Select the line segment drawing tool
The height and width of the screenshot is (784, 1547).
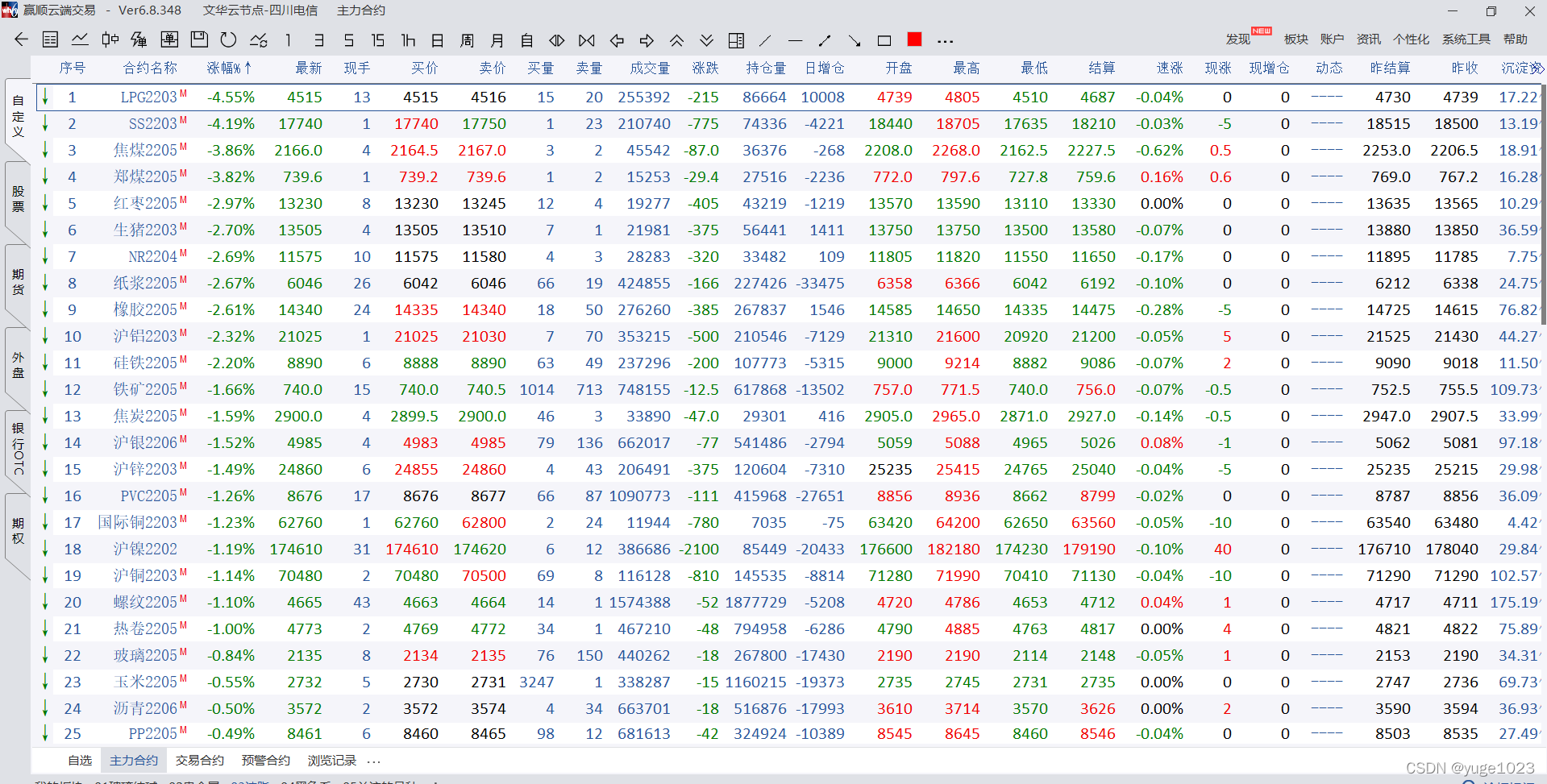pyautogui.click(x=825, y=39)
